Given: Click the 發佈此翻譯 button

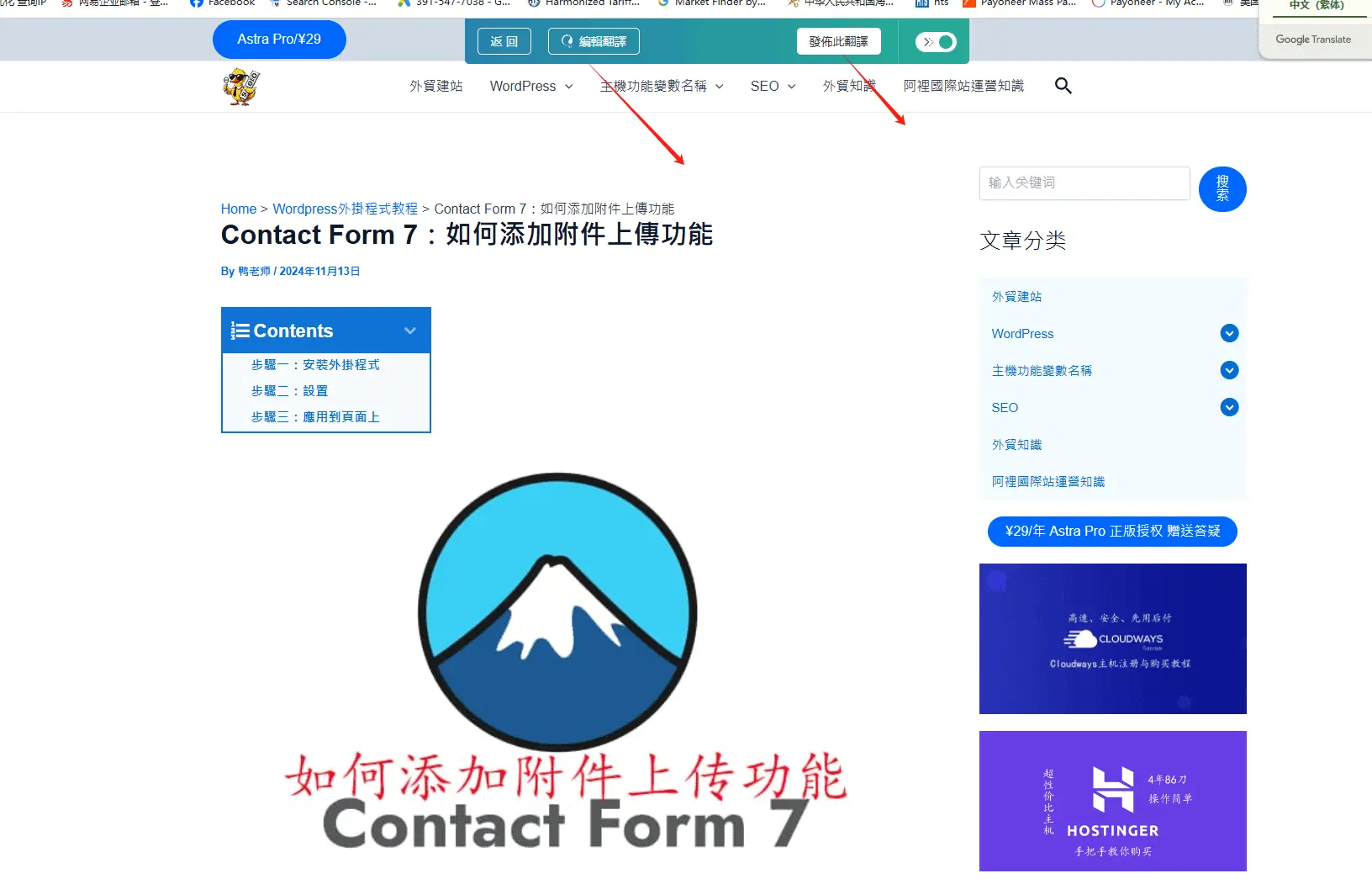Looking at the screenshot, I should pos(838,41).
